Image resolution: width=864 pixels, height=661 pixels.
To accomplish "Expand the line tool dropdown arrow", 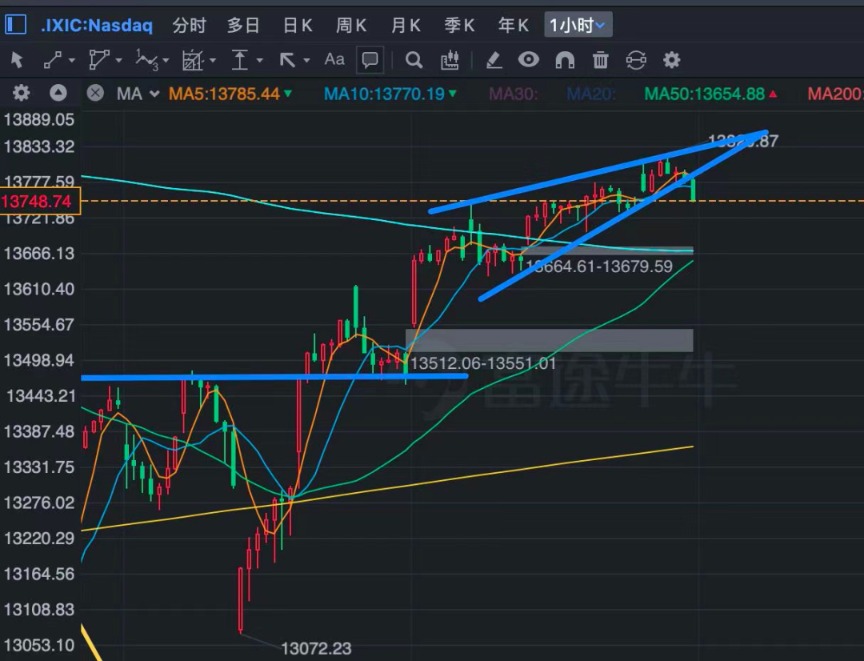I will [72, 61].
